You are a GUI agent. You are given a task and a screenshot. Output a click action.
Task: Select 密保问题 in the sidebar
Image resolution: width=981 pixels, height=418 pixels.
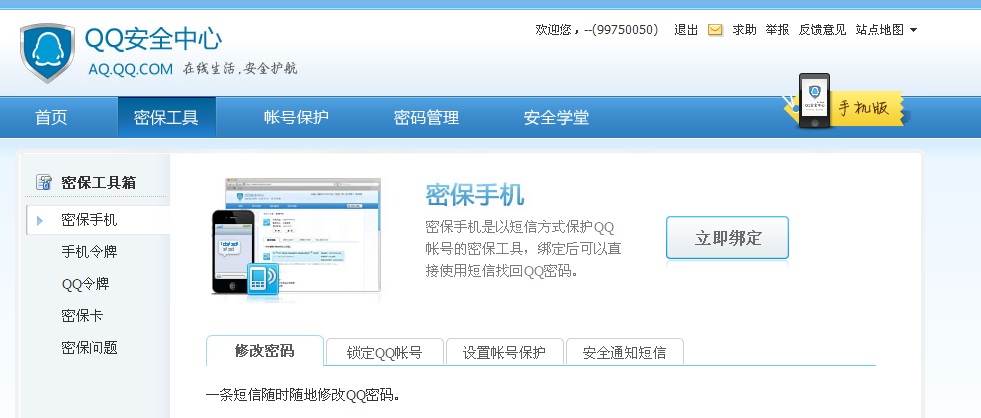(89, 348)
